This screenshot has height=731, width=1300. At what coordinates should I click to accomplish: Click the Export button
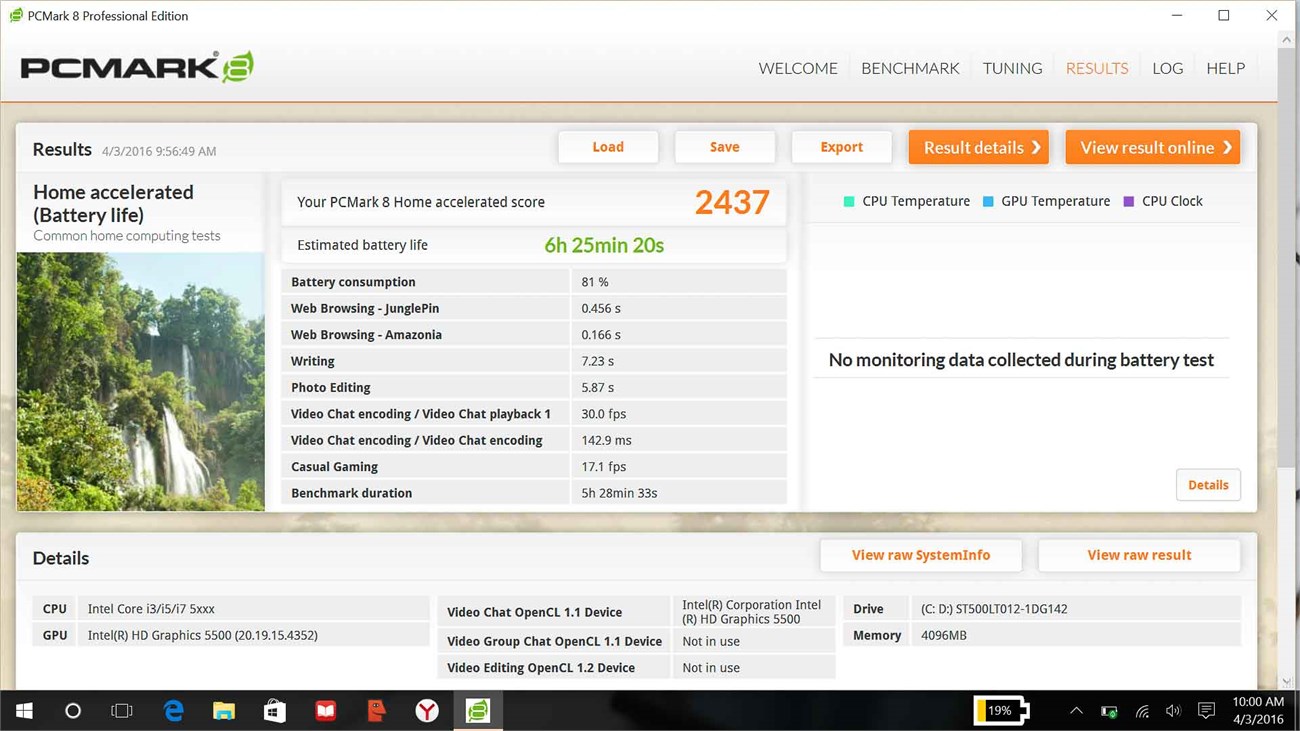tap(841, 146)
